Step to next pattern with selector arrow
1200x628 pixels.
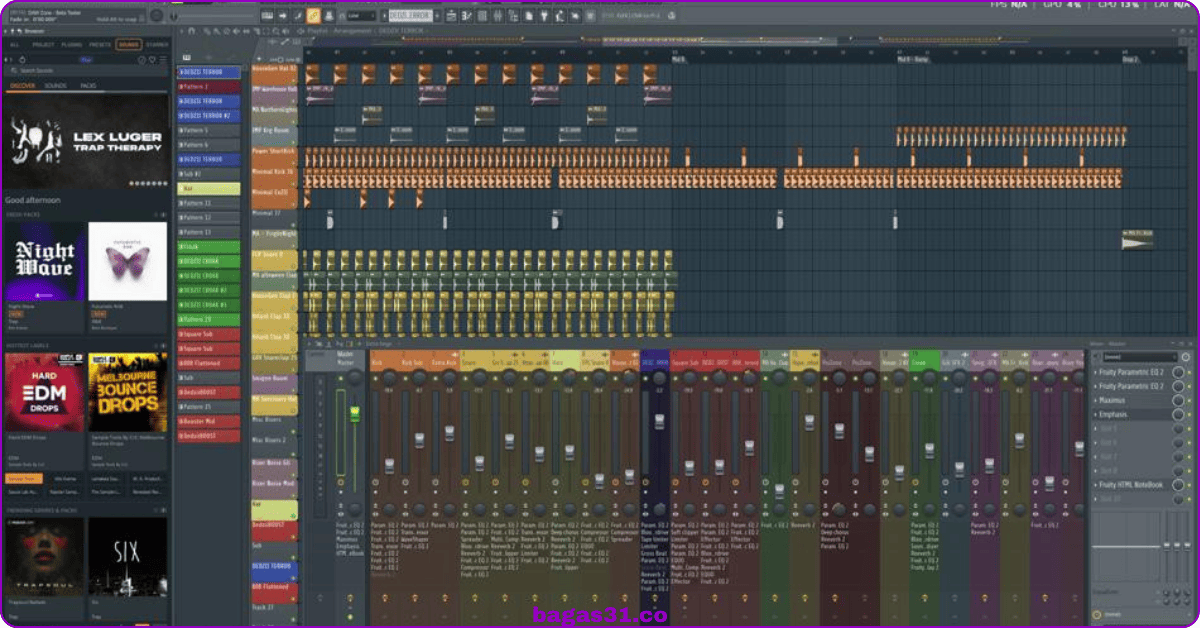[437, 16]
